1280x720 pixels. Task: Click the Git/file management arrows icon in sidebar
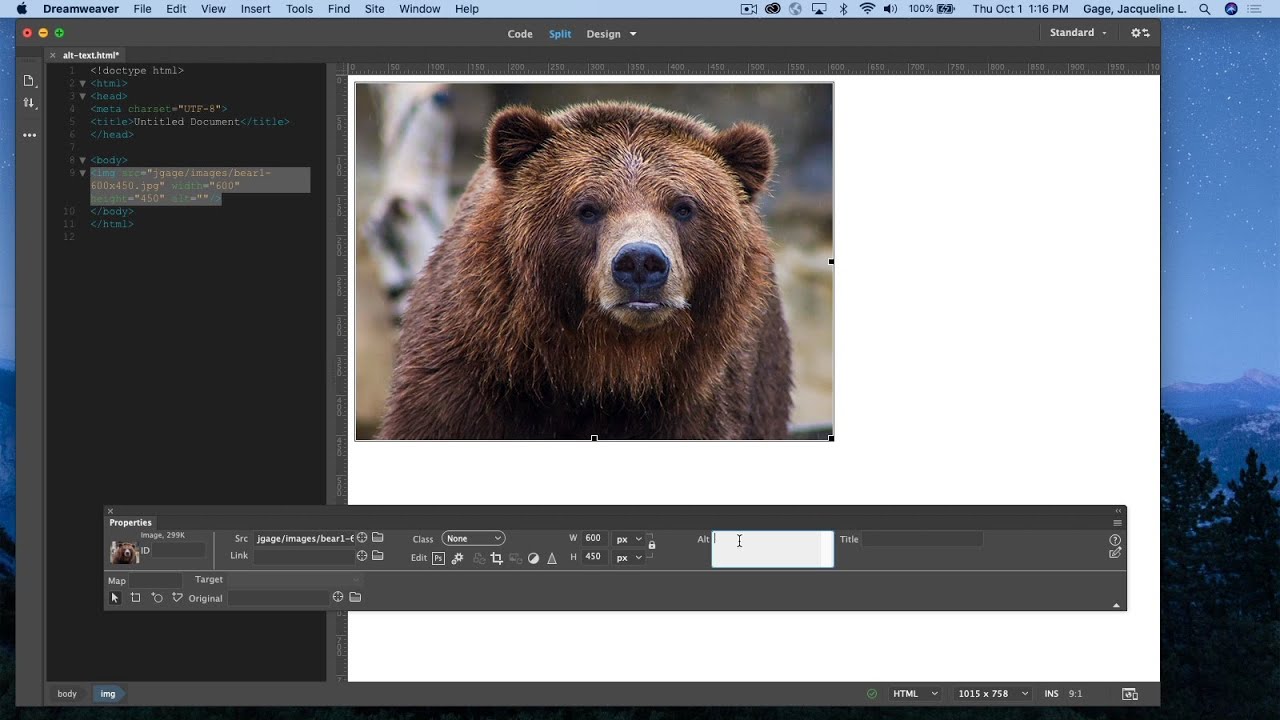[29, 103]
